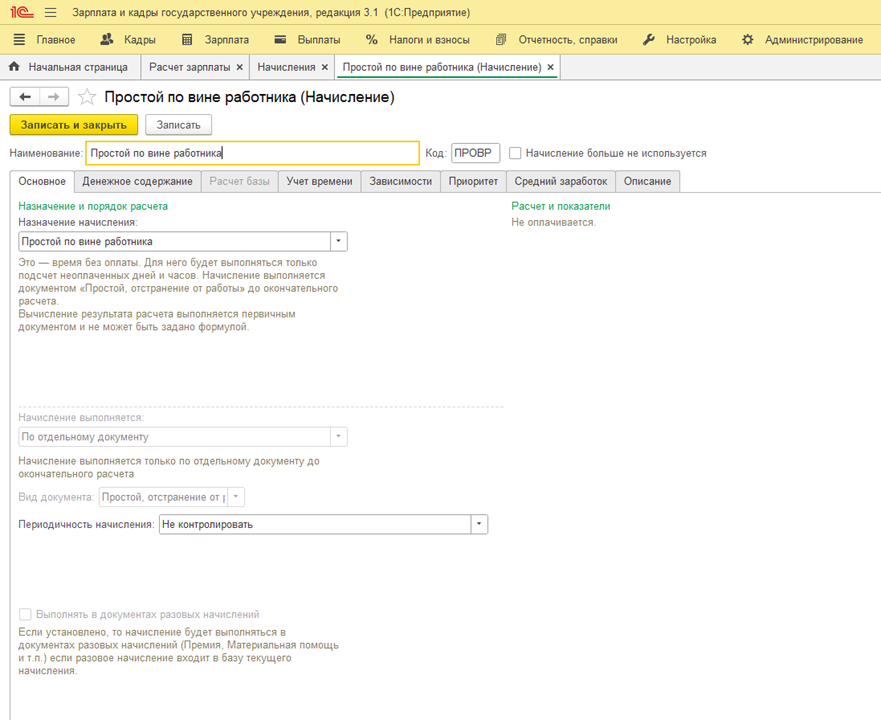The width and height of the screenshot is (881, 720).
Task: Select the Основное form tab
Action: point(42,182)
